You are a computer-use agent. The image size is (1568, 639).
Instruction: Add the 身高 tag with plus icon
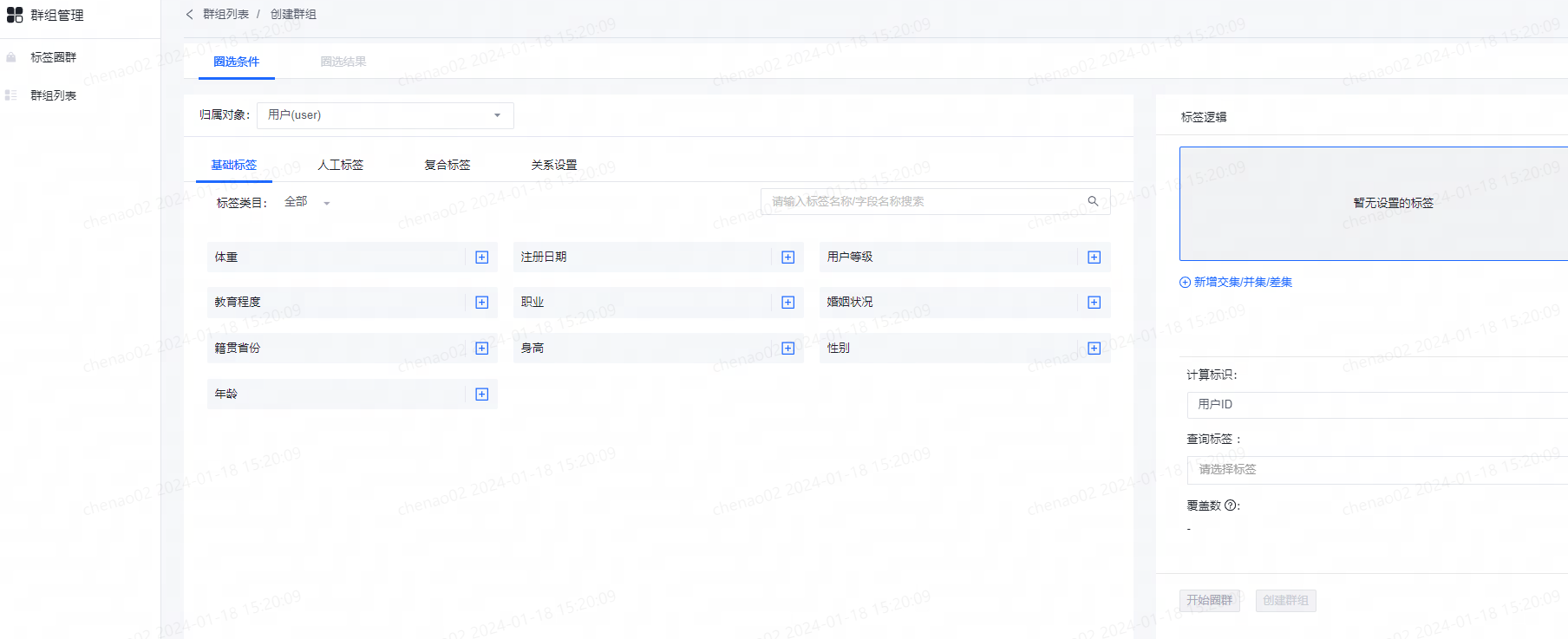pyautogui.click(x=788, y=349)
